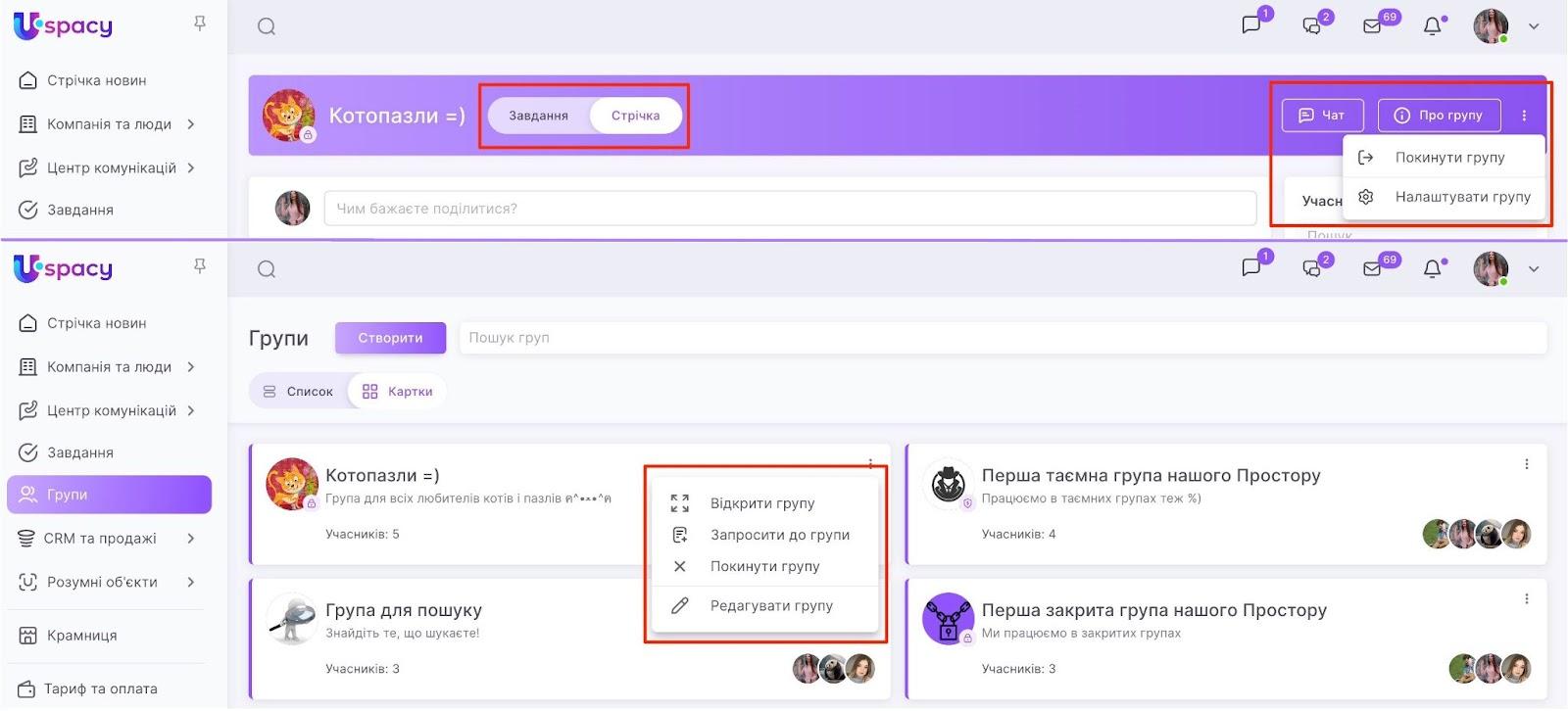1568x711 pixels.
Task: Click the profile photo in the upper top bar
Action: (x=1491, y=26)
